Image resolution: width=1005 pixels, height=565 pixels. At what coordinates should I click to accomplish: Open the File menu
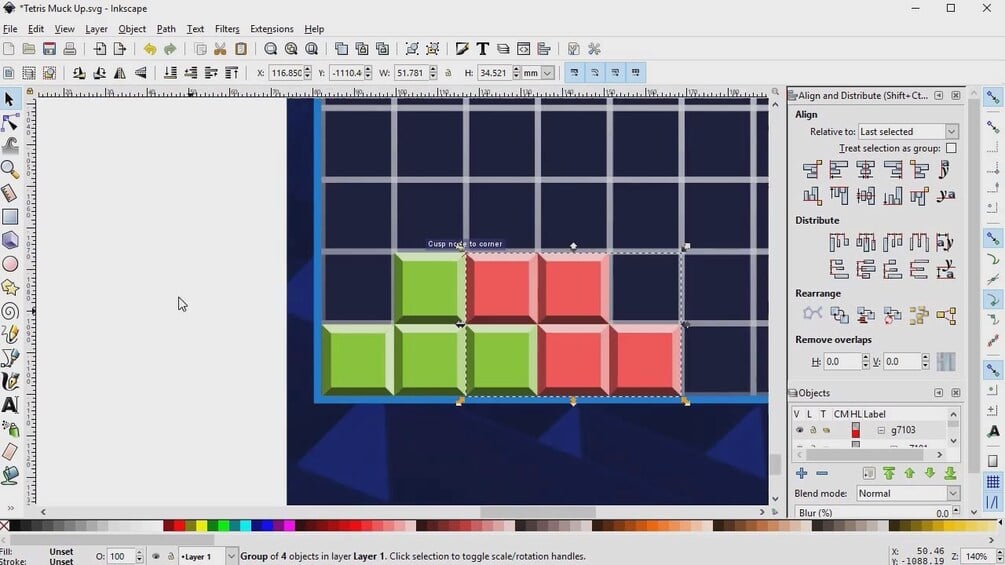(x=10, y=29)
